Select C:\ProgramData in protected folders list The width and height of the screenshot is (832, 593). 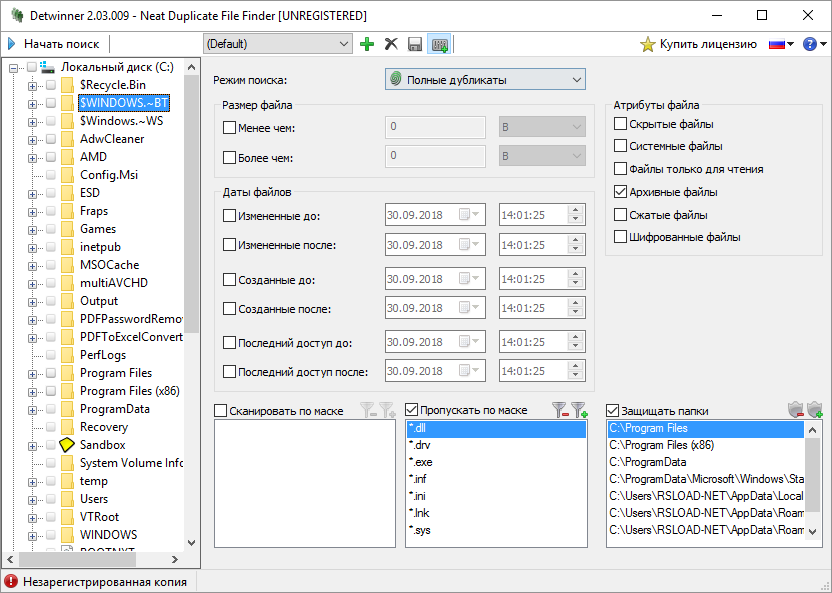[706, 462]
